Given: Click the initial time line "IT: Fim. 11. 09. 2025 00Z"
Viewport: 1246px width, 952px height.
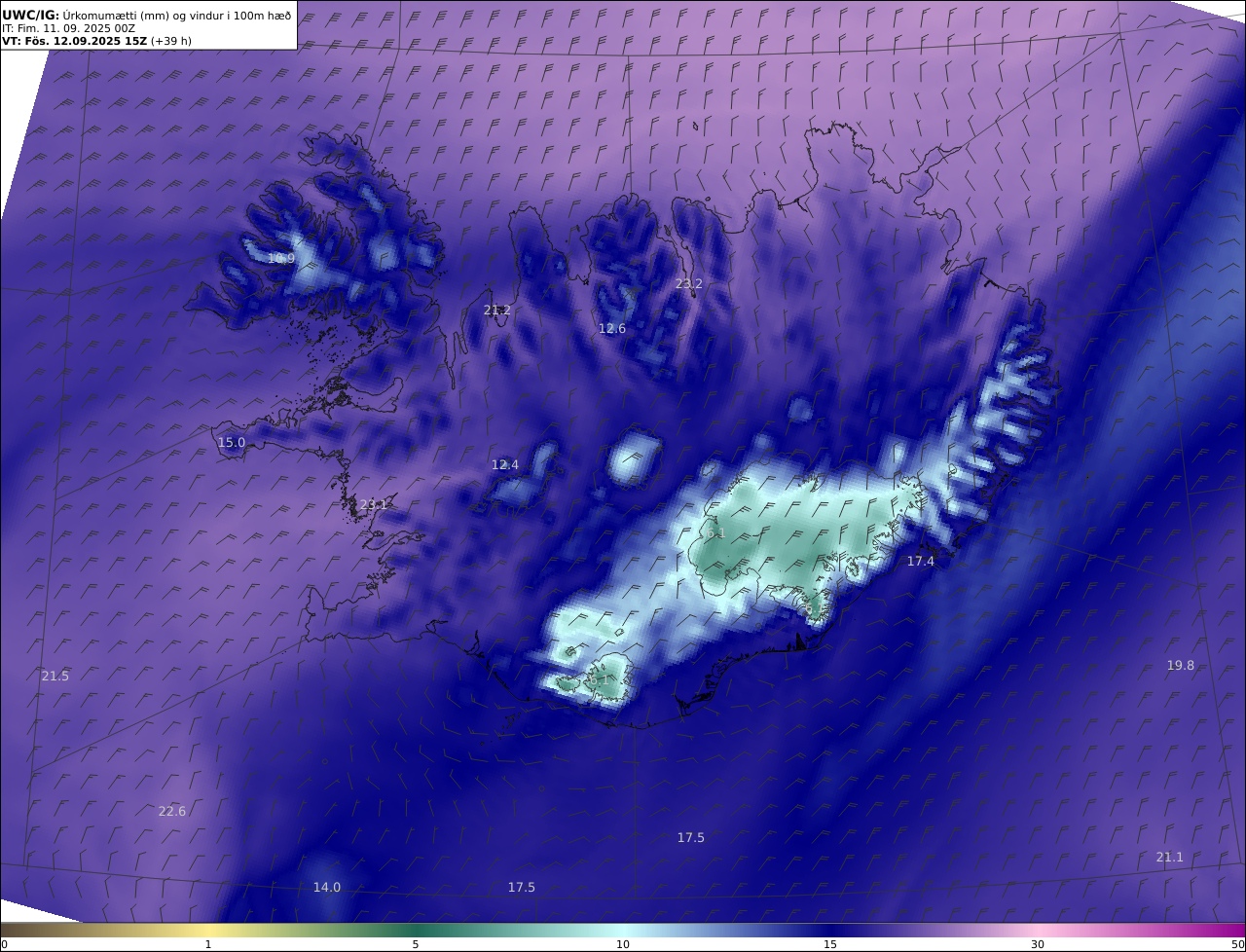Looking at the screenshot, I should (68, 28).
